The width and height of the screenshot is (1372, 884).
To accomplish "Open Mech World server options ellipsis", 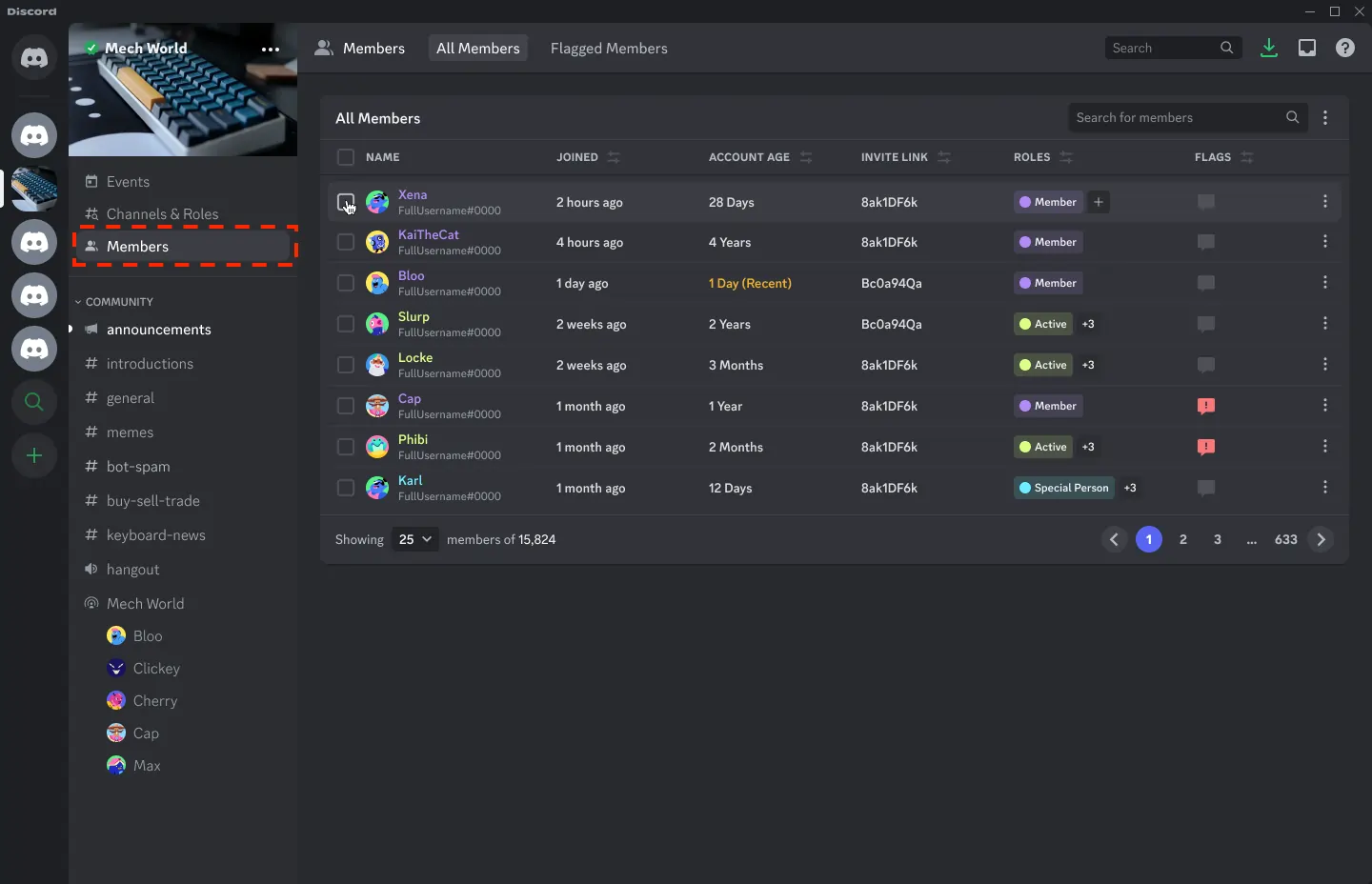I will point(271,50).
